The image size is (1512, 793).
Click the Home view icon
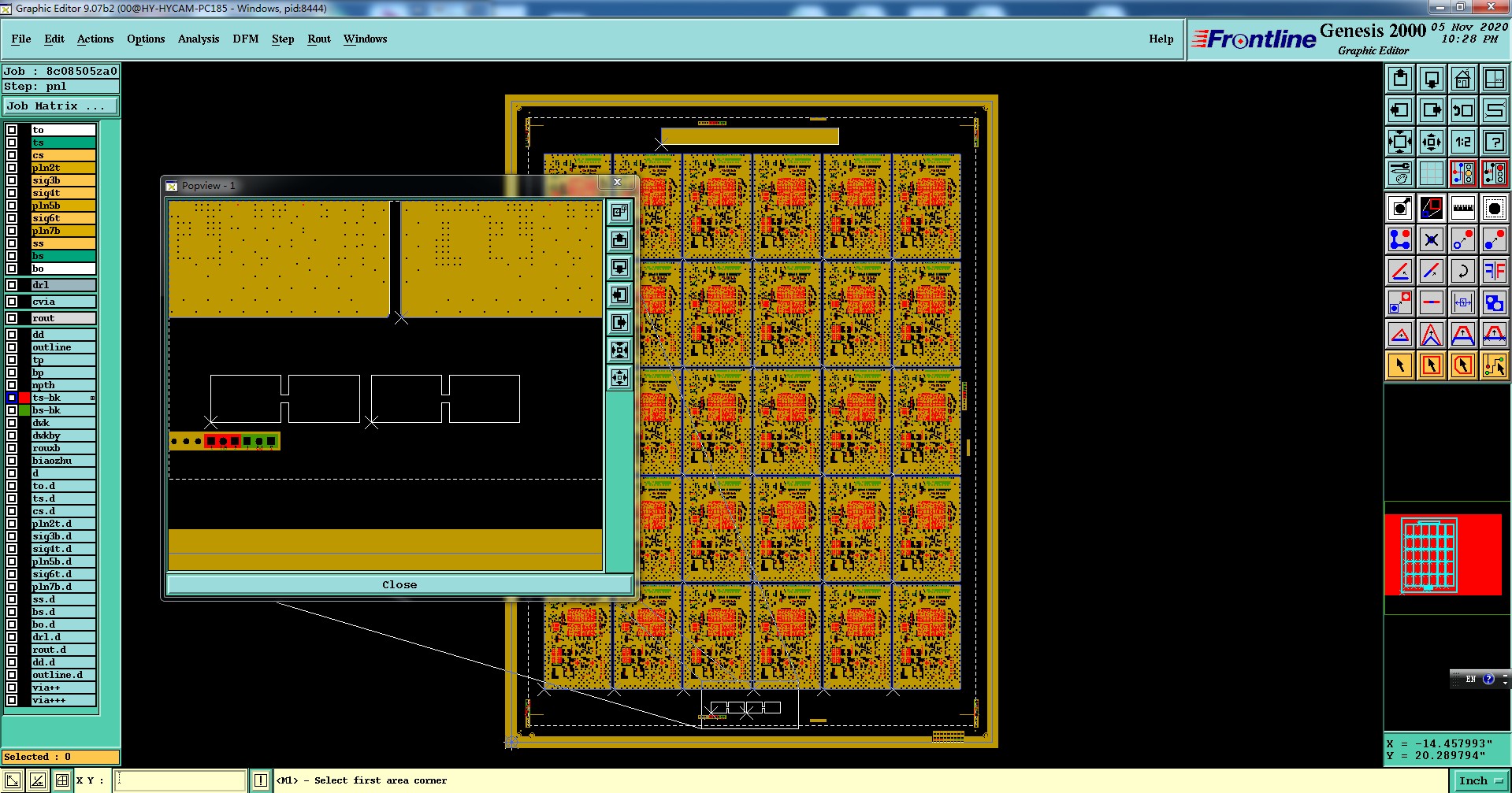1463,79
